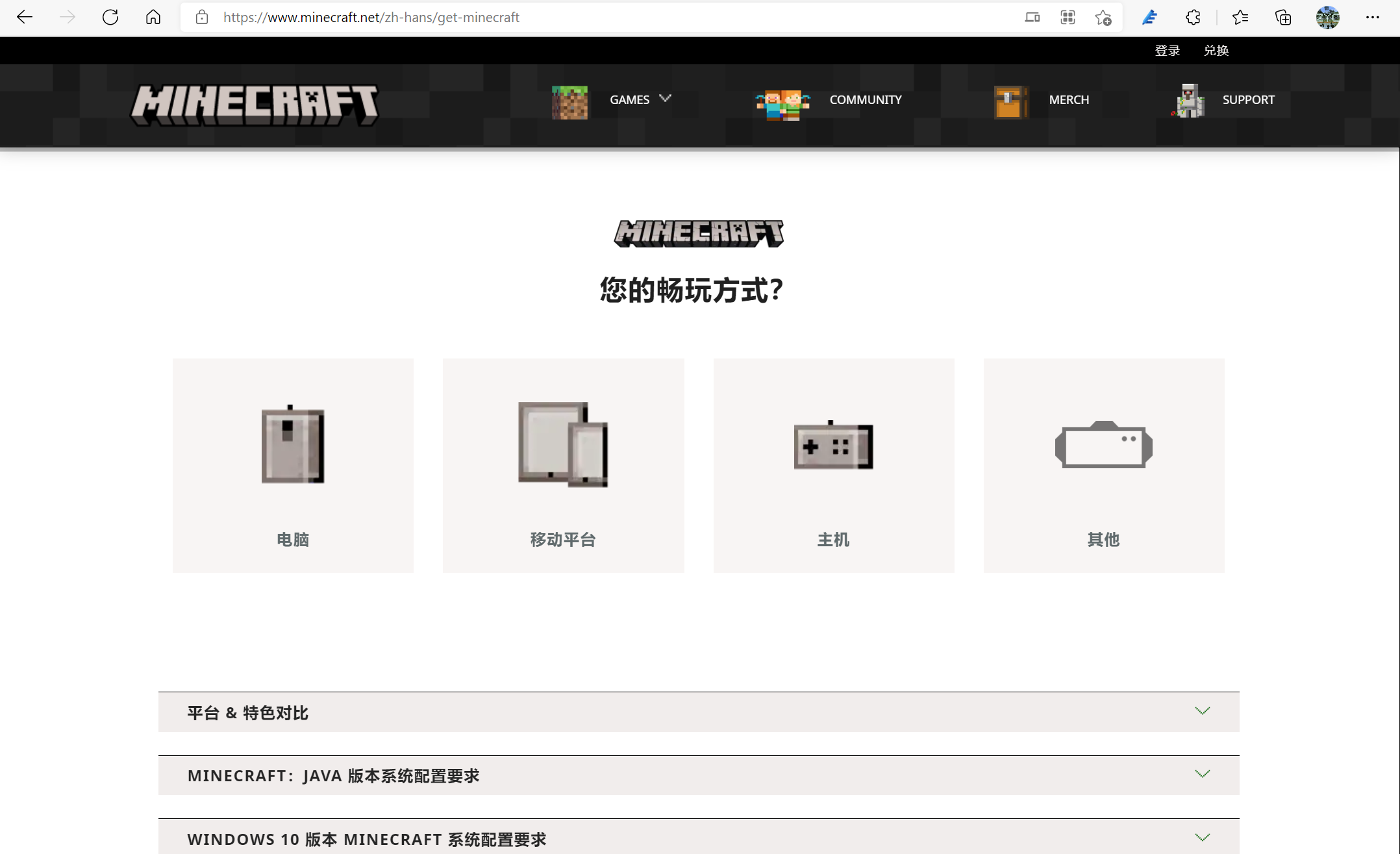
Task: Pick the console gamepad icon
Action: [x=834, y=446]
